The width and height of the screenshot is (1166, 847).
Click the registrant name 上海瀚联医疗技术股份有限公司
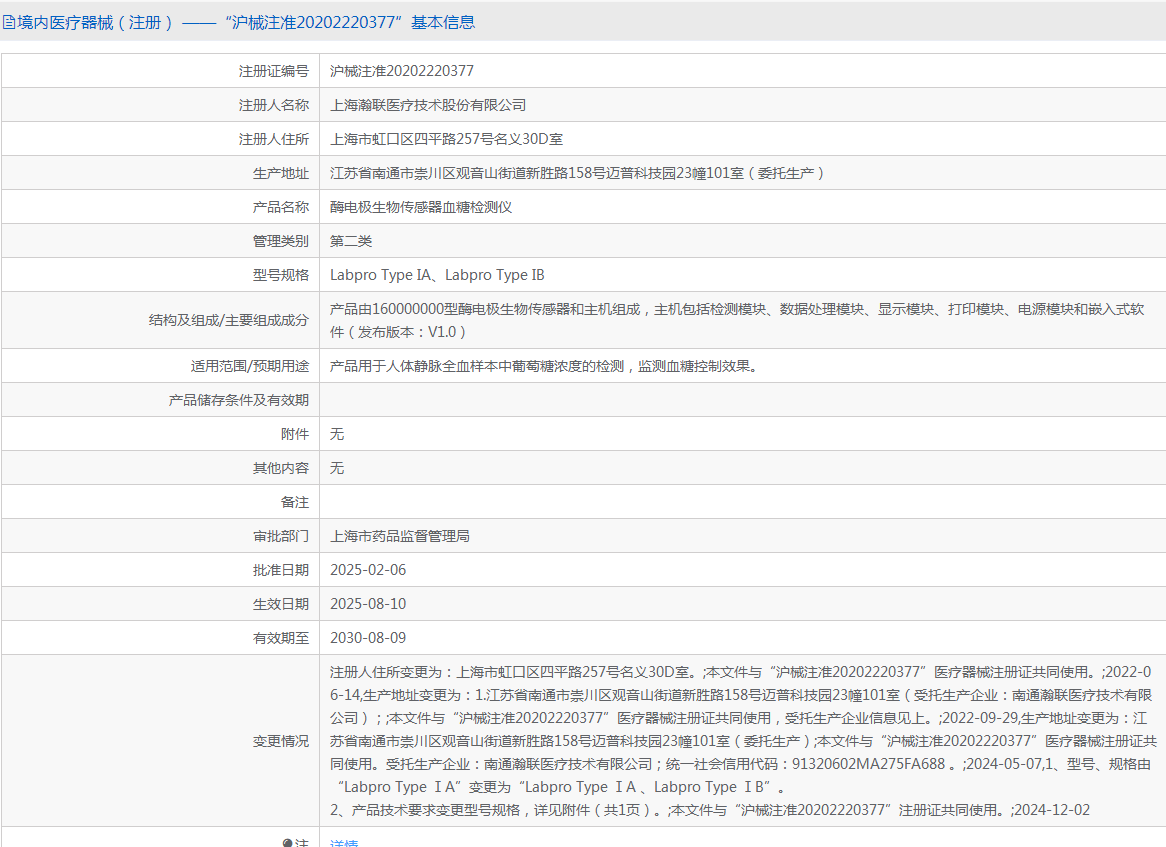[x=428, y=105]
